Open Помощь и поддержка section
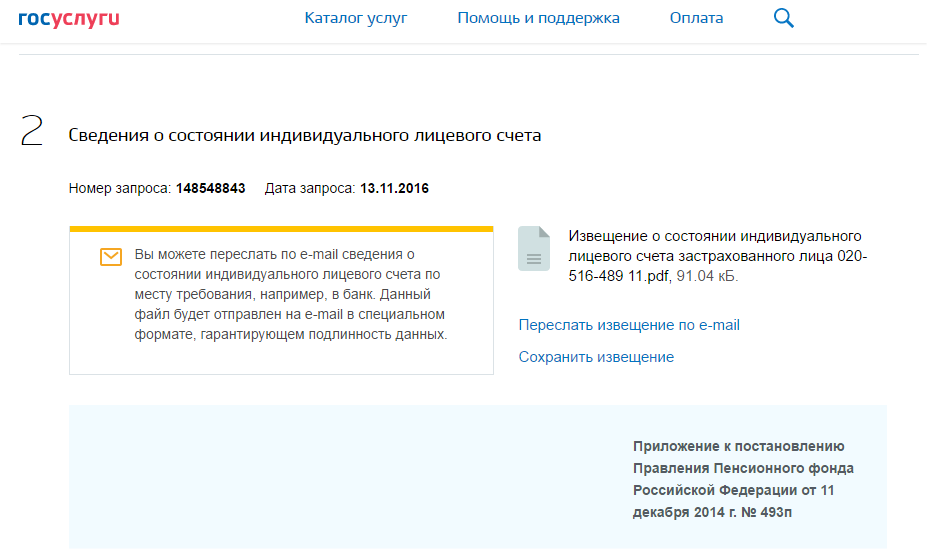927x549 pixels. pyautogui.click(x=538, y=18)
